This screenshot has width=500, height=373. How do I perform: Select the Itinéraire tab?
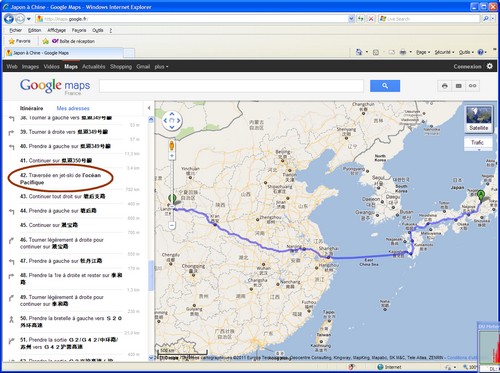click(x=31, y=108)
